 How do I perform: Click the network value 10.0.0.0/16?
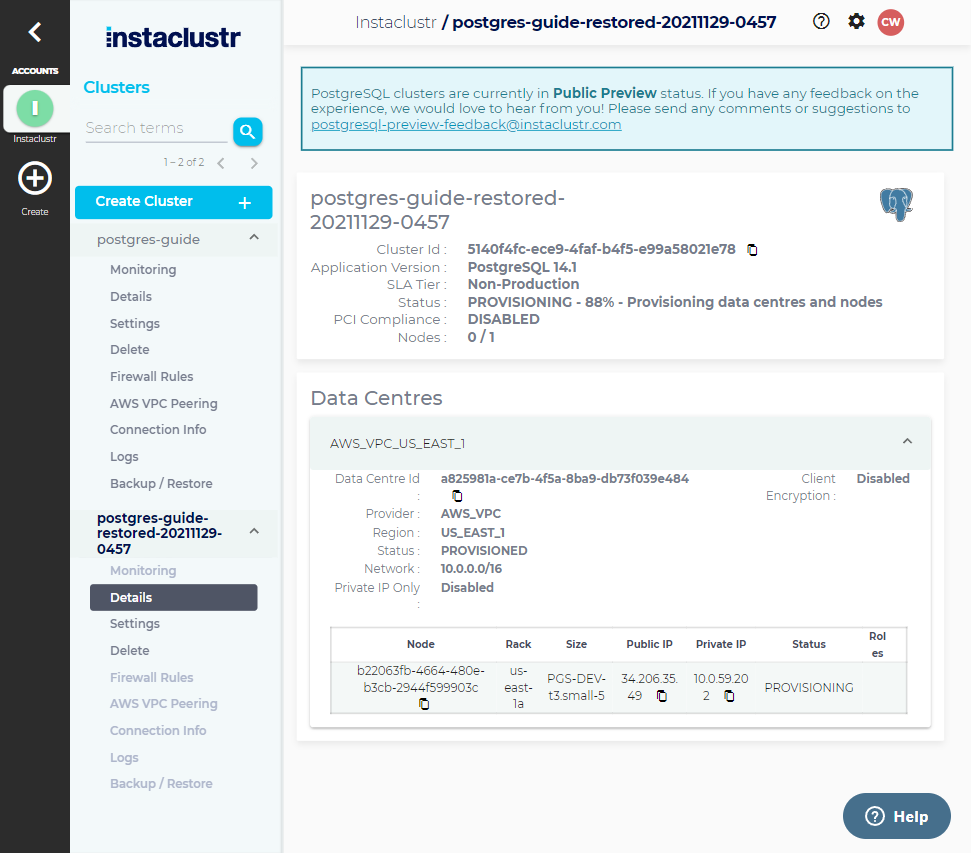pos(471,569)
